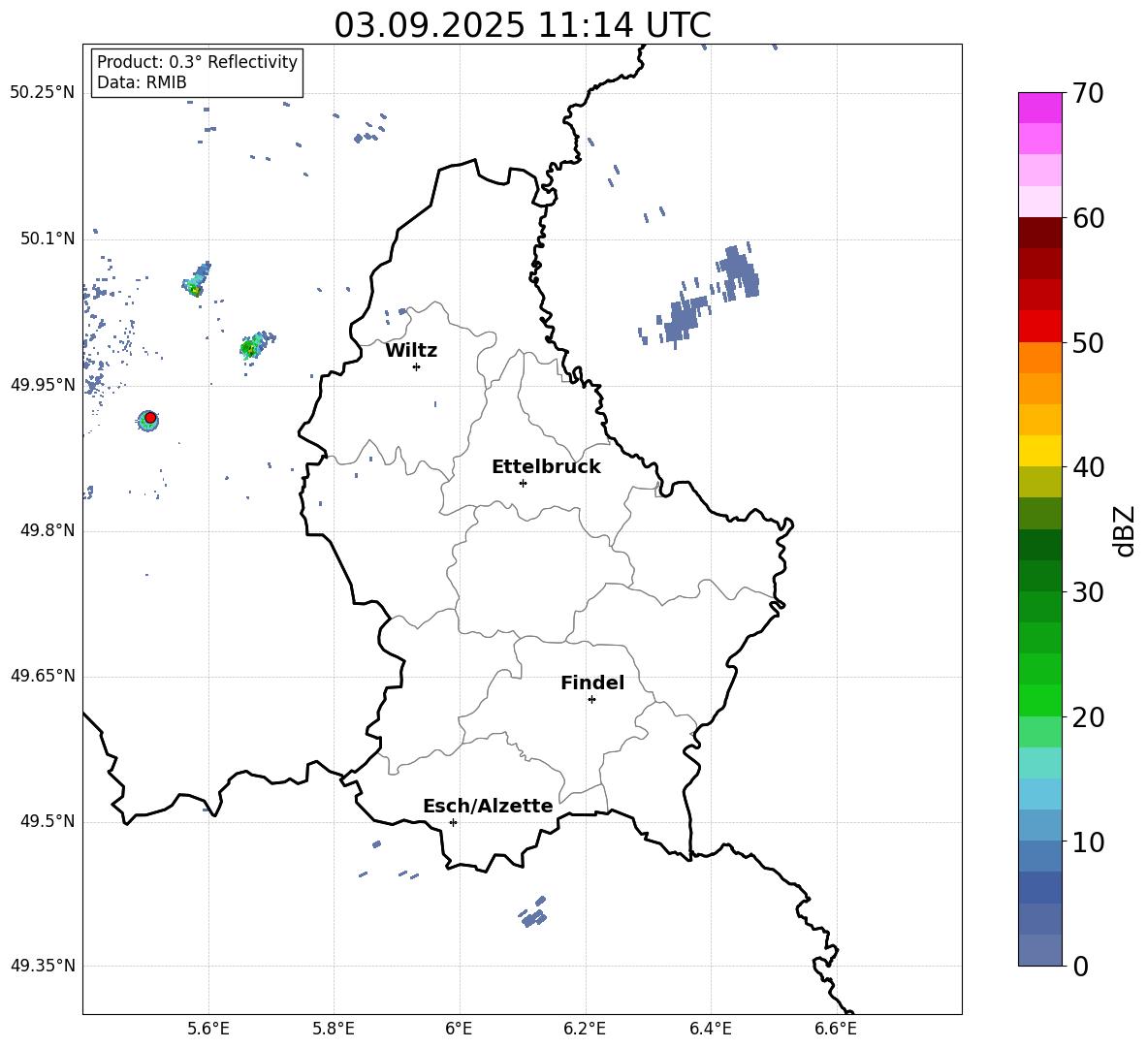
Task: Click the "Product: 0.3° Reflectivity" label
Action: [x=197, y=62]
